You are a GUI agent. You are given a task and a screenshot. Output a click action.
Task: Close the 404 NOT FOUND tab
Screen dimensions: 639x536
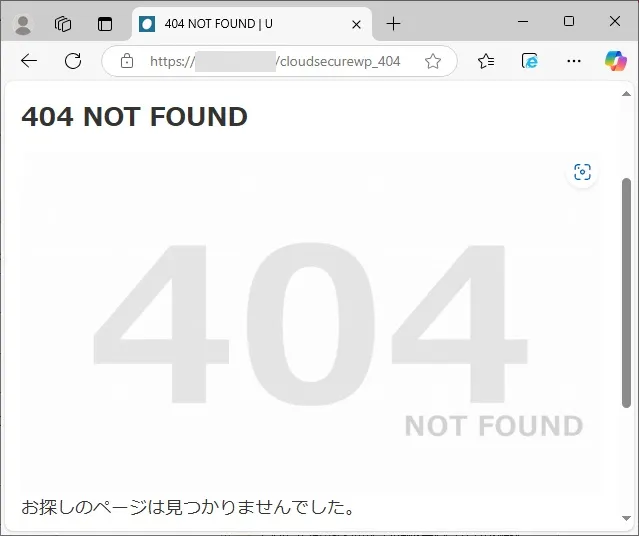tap(356, 24)
